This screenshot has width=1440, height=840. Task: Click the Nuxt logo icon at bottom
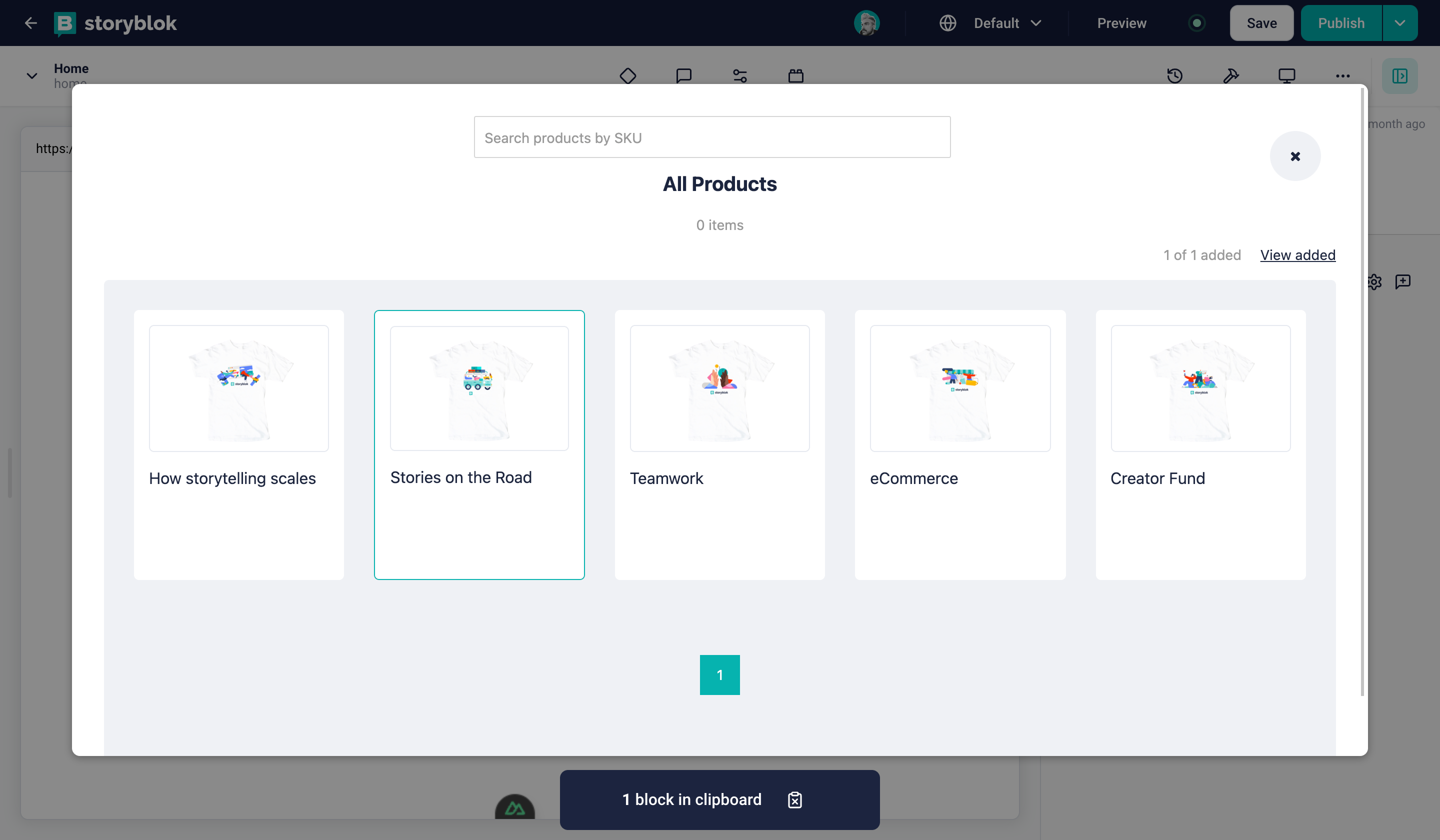(515, 807)
